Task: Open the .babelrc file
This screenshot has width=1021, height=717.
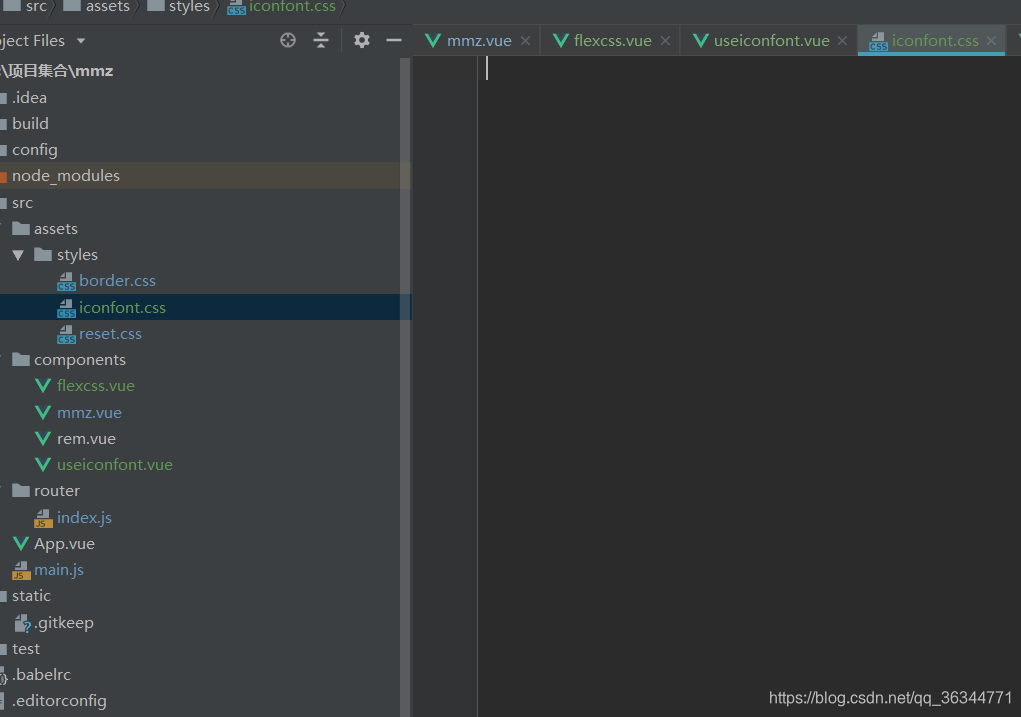Action: click(41, 675)
